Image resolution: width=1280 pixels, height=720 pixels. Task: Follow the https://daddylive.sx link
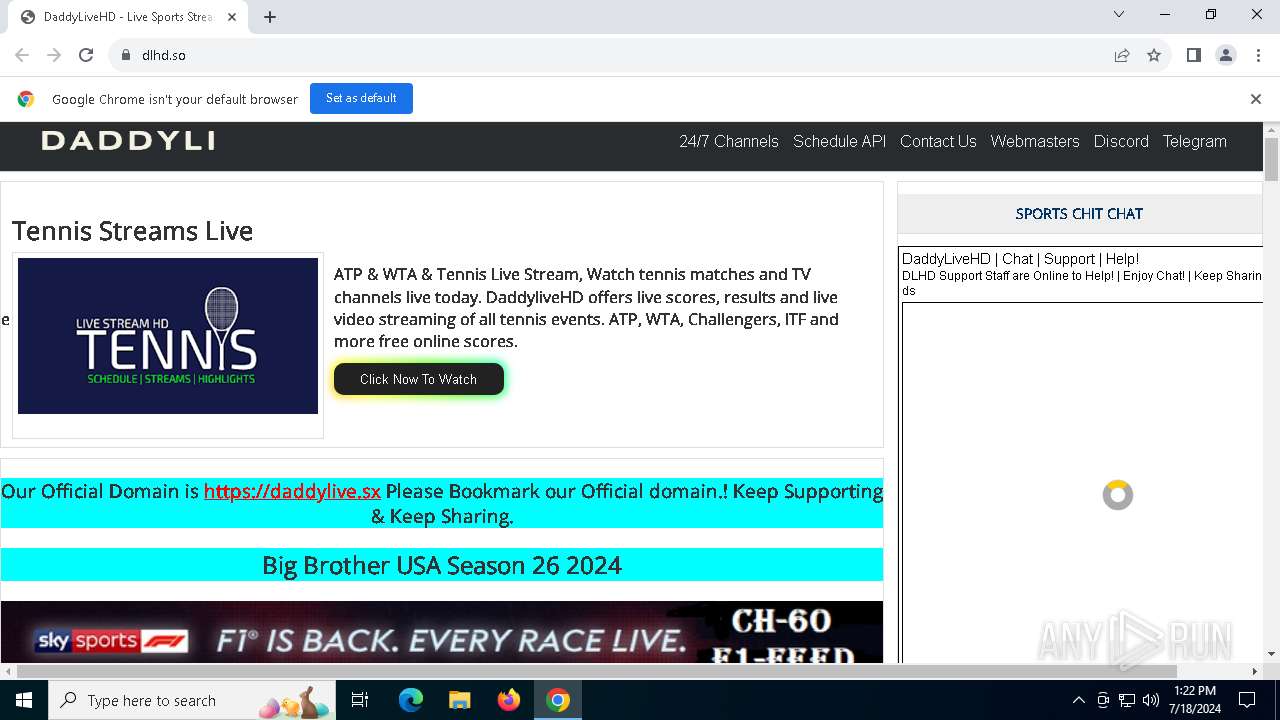[x=292, y=491]
